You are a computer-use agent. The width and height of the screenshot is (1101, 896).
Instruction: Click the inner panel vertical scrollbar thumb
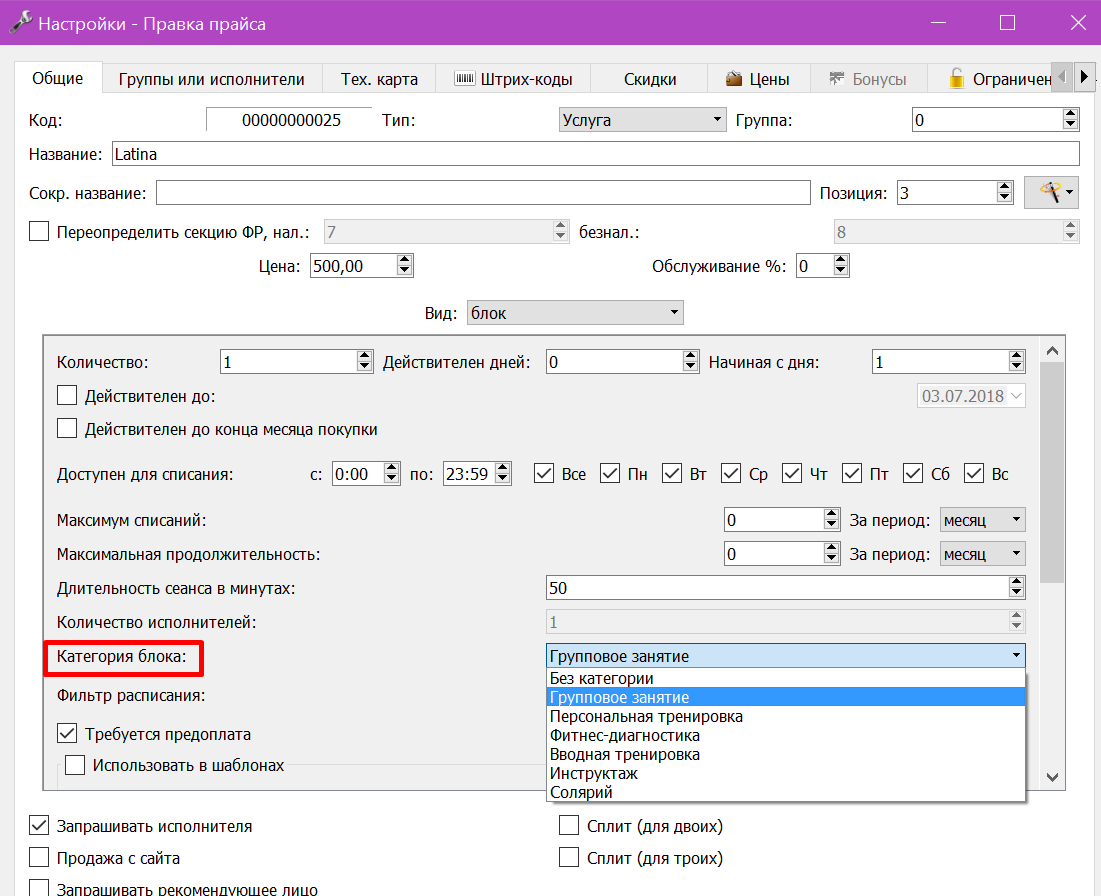(1052, 473)
